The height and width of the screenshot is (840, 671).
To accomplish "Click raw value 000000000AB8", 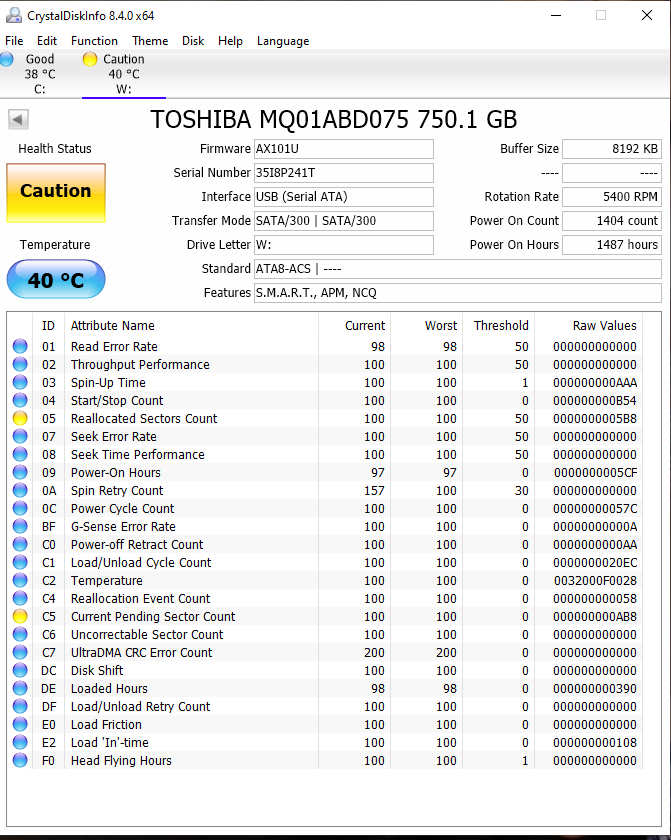I will (x=595, y=617).
